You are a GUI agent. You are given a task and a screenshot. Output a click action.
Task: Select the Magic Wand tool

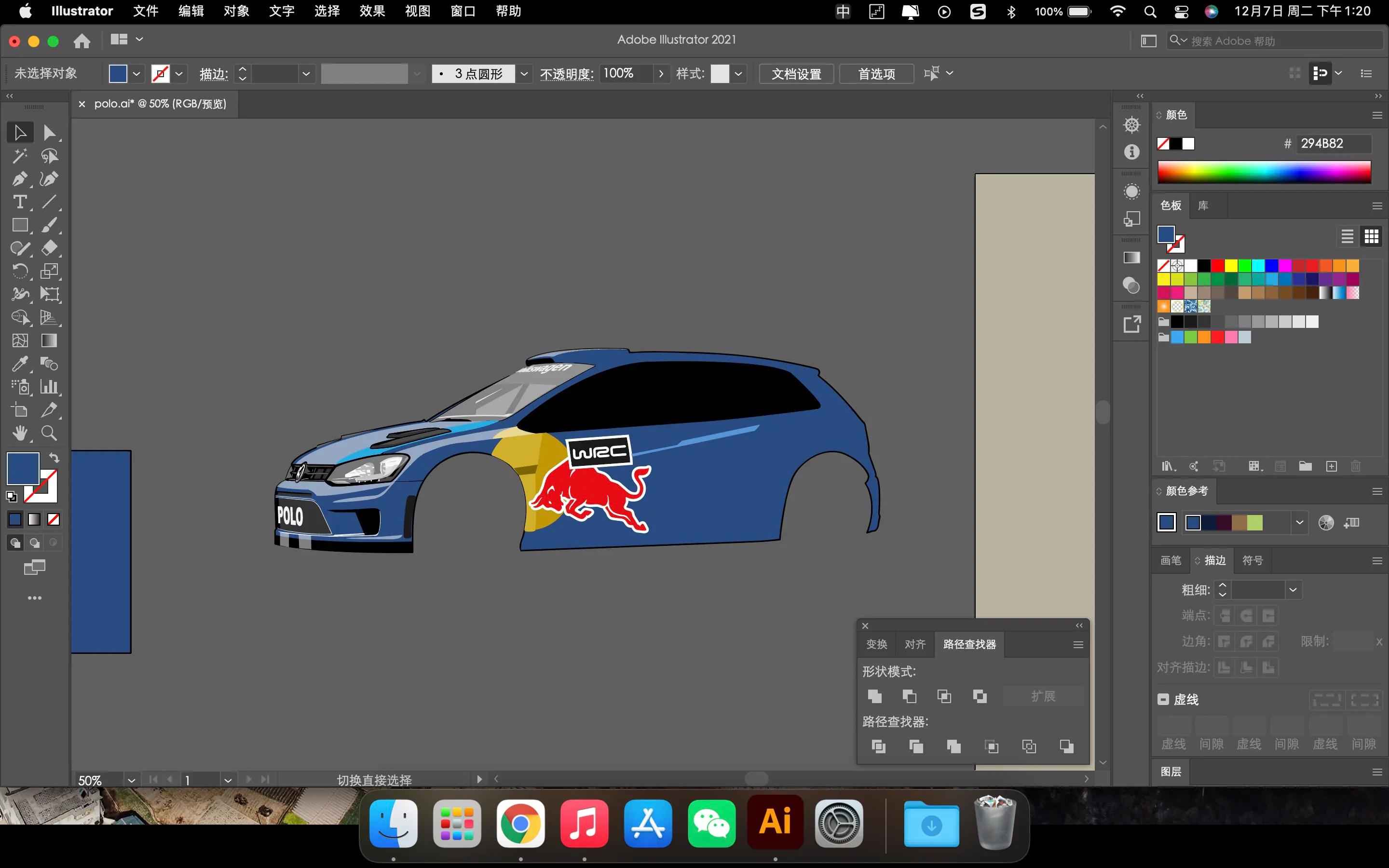(20, 156)
